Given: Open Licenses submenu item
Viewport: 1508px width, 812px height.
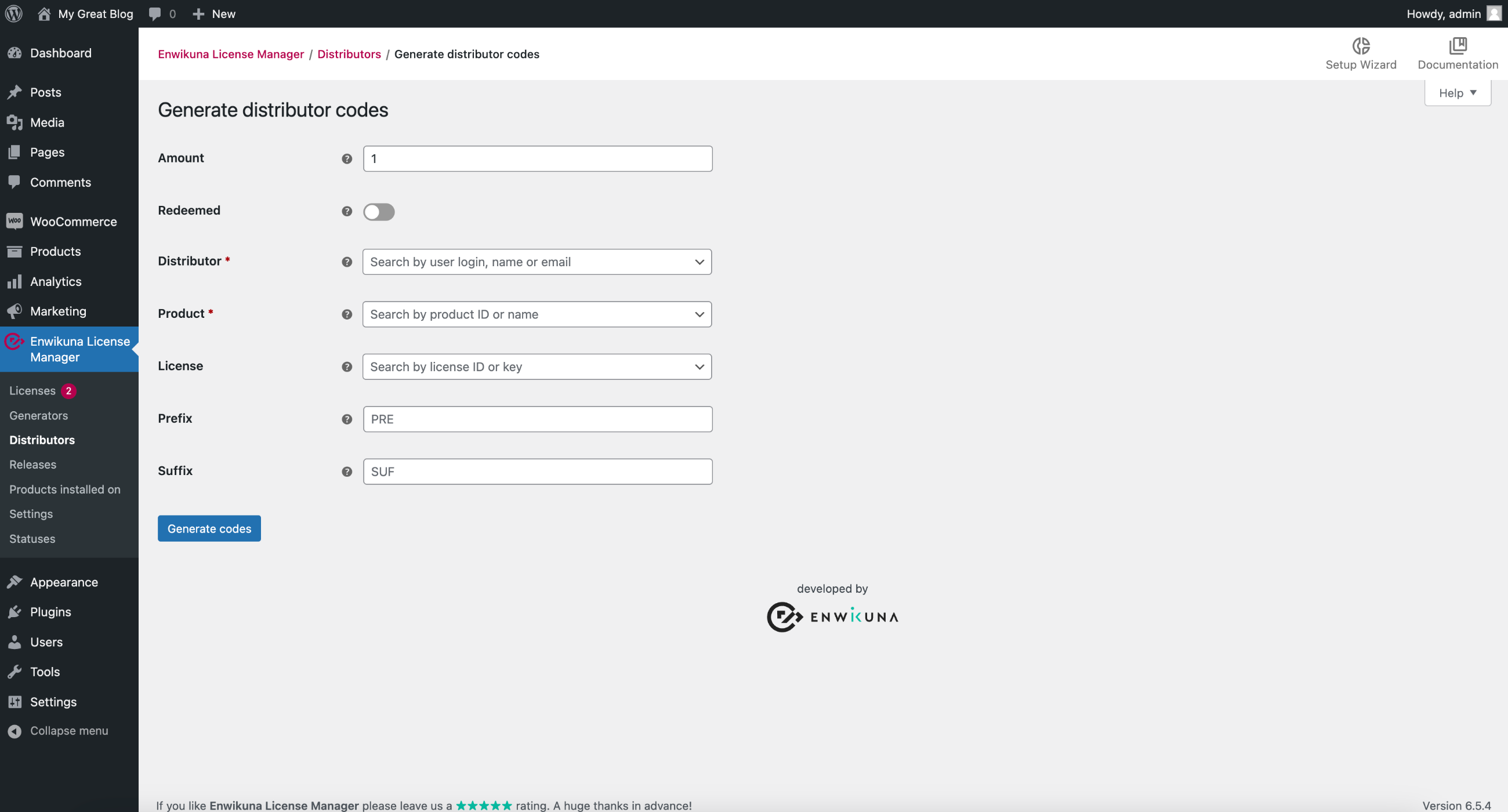Looking at the screenshot, I should click(32, 390).
